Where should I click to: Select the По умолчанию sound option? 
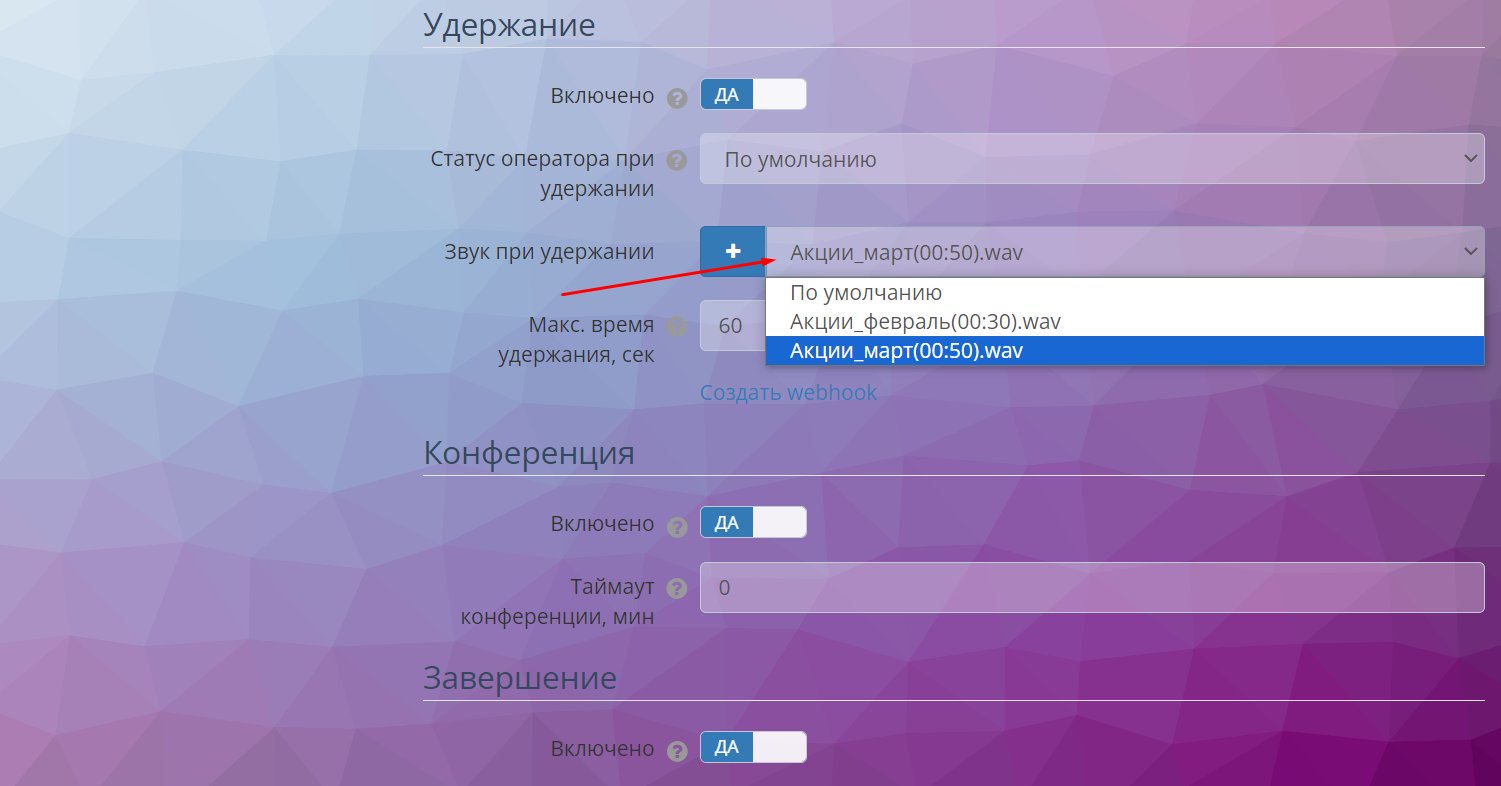[x=1124, y=293]
